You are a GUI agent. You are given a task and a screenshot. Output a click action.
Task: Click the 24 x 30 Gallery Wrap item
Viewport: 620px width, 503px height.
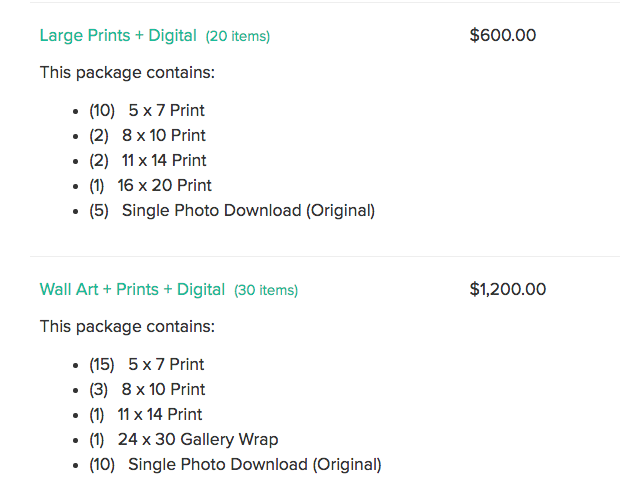[183, 440]
